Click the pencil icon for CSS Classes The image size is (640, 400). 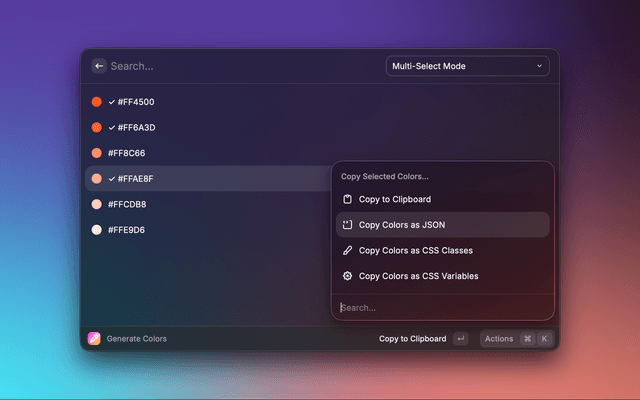tap(347, 250)
